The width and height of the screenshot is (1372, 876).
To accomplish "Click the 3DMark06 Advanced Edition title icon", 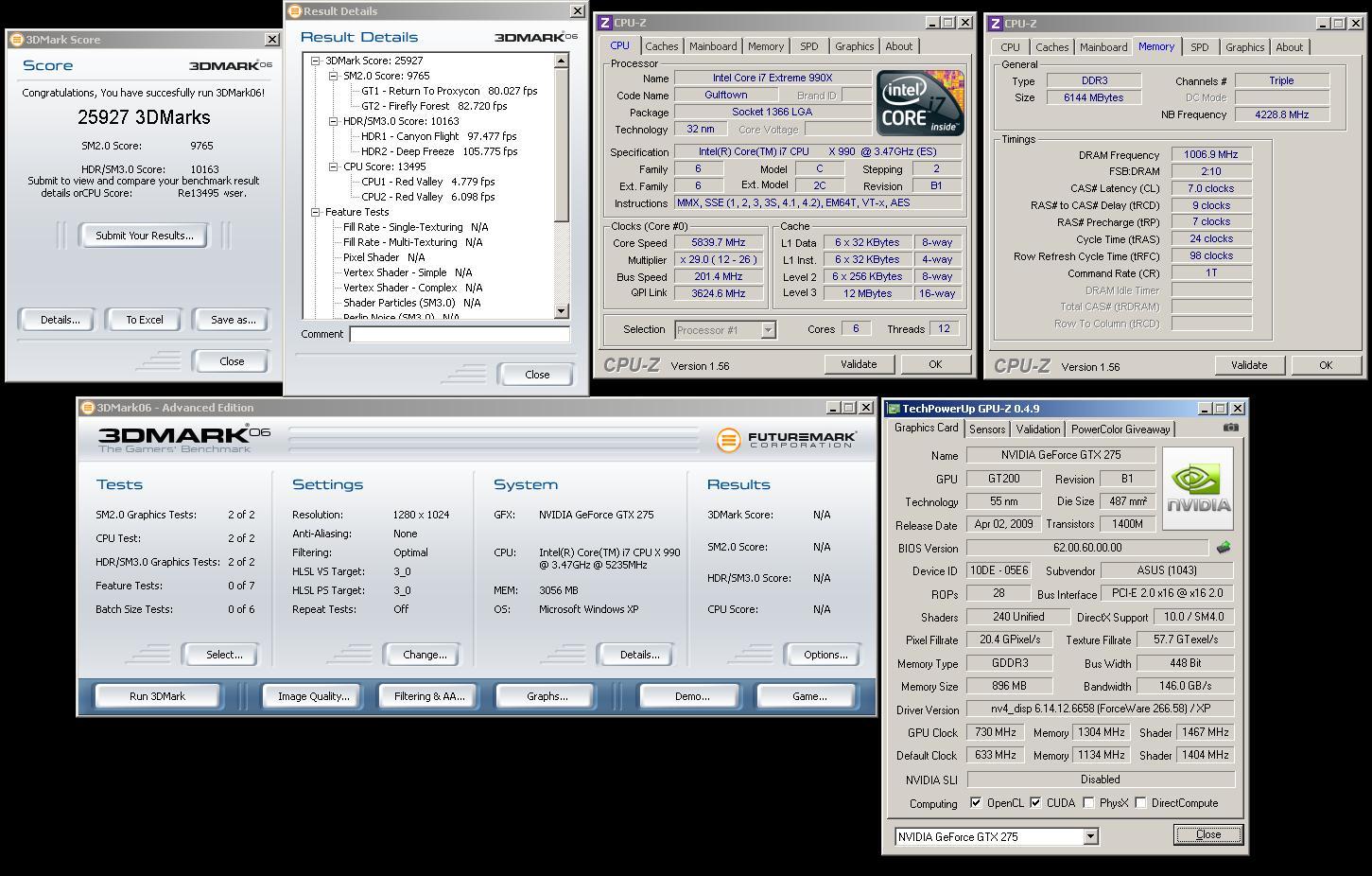I will click(x=88, y=408).
